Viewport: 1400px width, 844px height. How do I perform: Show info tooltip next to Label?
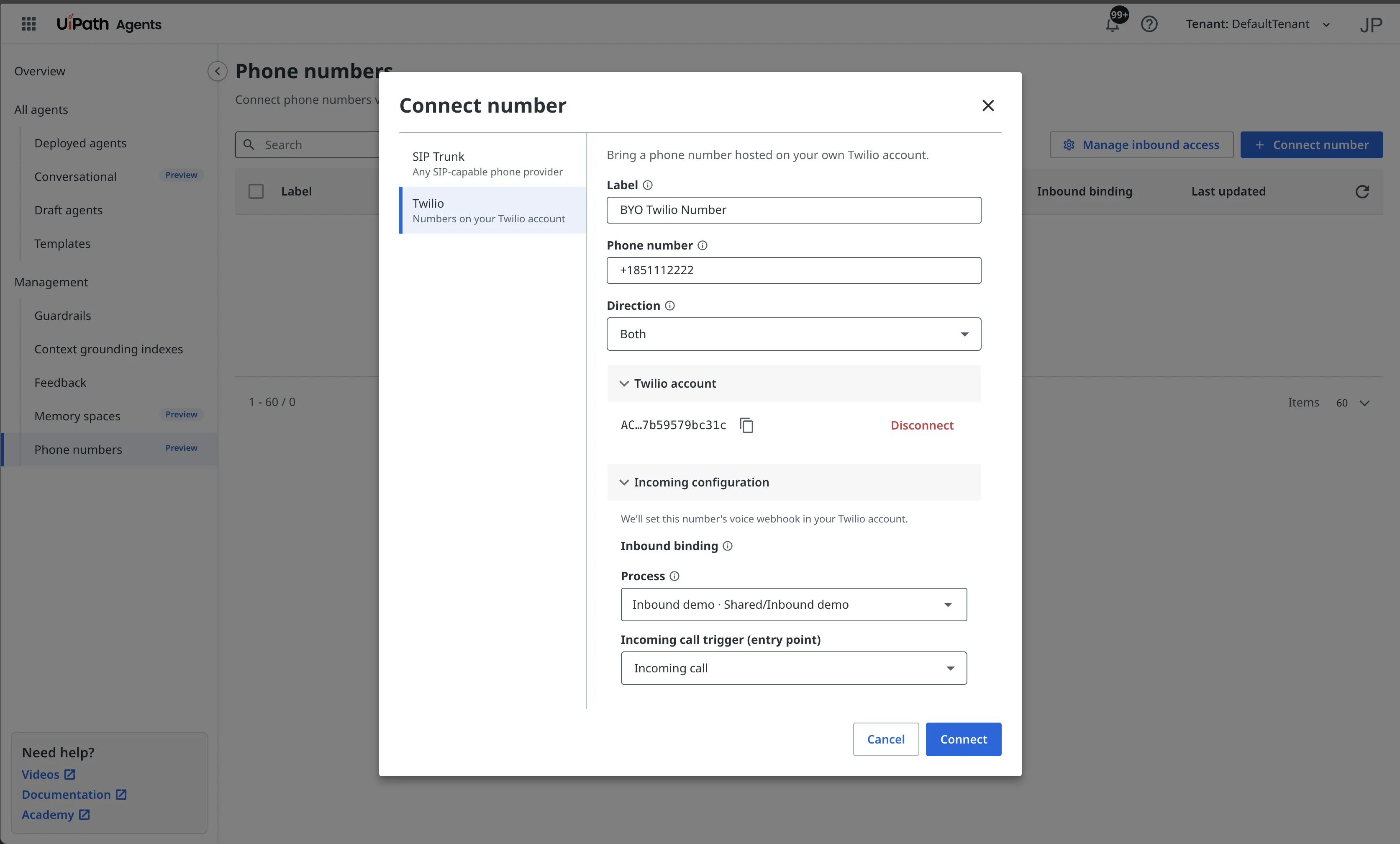[647, 185]
